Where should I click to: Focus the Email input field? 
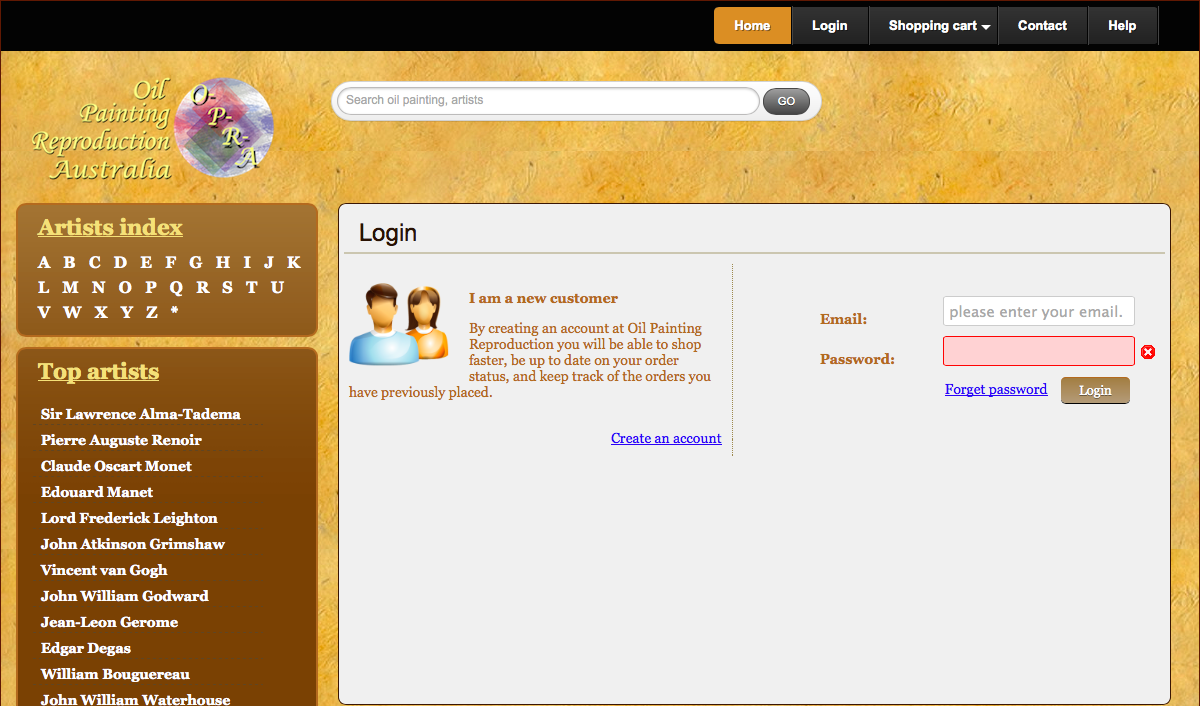coord(1038,311)
